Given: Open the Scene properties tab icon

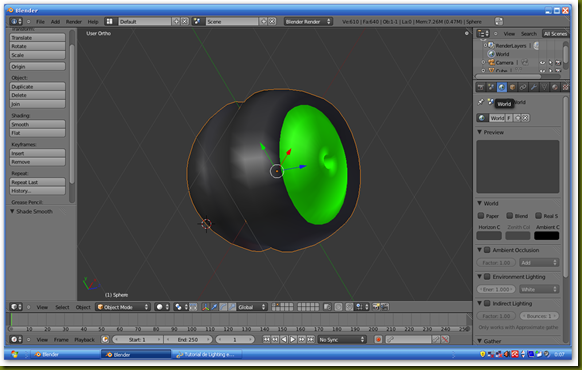Looking at the screenshot, I should click(x=491, y=87).
